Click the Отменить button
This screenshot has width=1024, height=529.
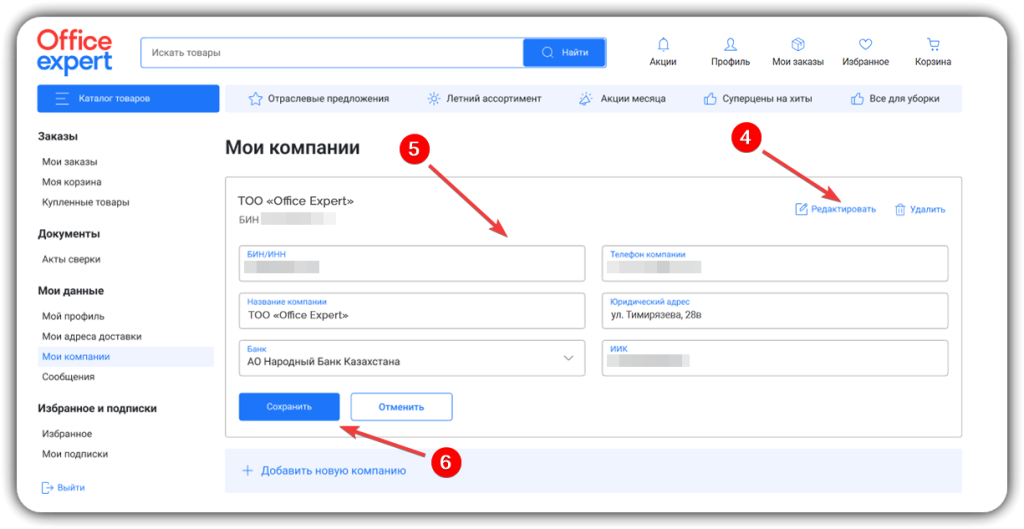402,407
